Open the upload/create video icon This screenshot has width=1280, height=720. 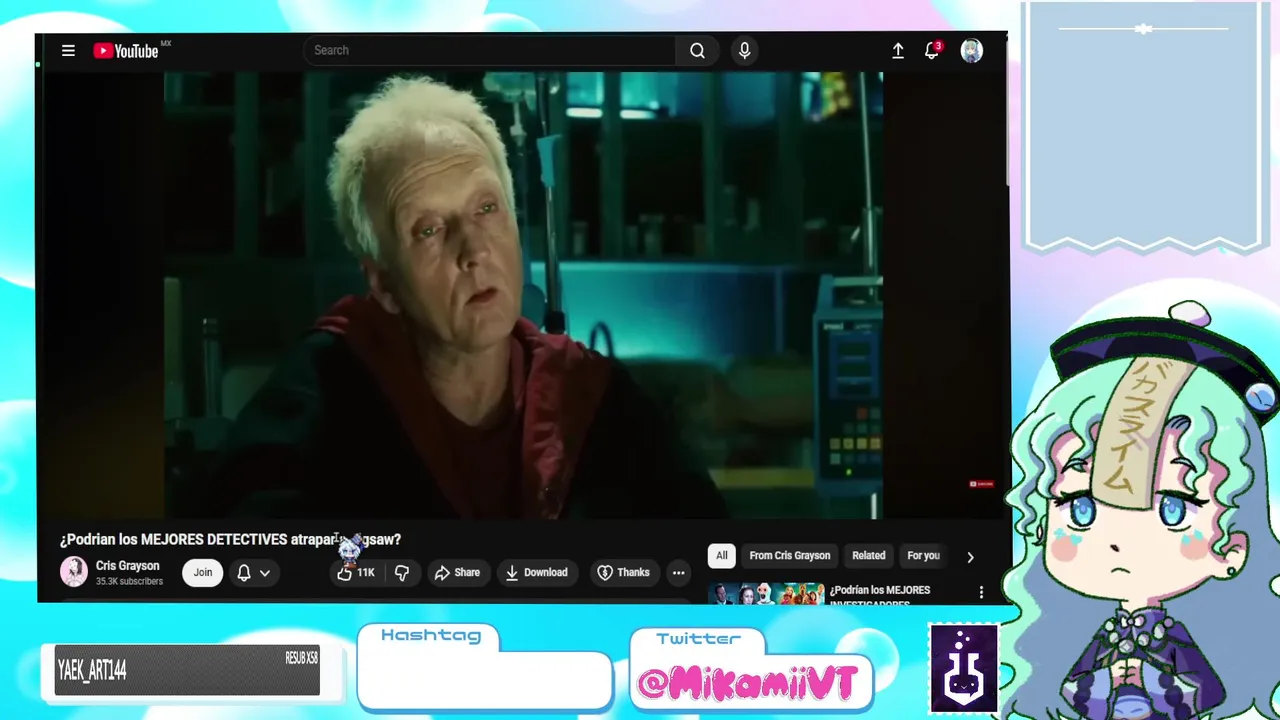(898, 51)
